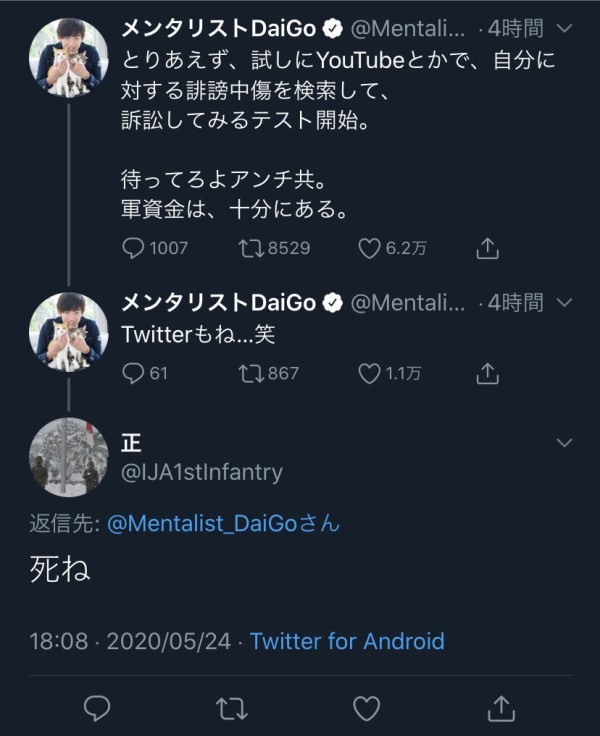The height and width of the screenshot is (736, 600).
Task: Tap DaiGo's avatar on the first tweet
Action: tap(69, 57)
